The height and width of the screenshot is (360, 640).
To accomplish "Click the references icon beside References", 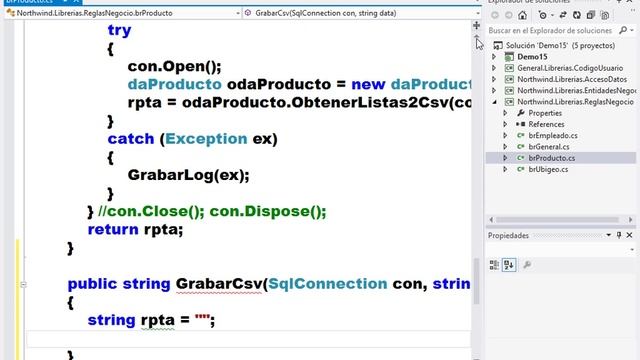I will (x=520, y=124).
